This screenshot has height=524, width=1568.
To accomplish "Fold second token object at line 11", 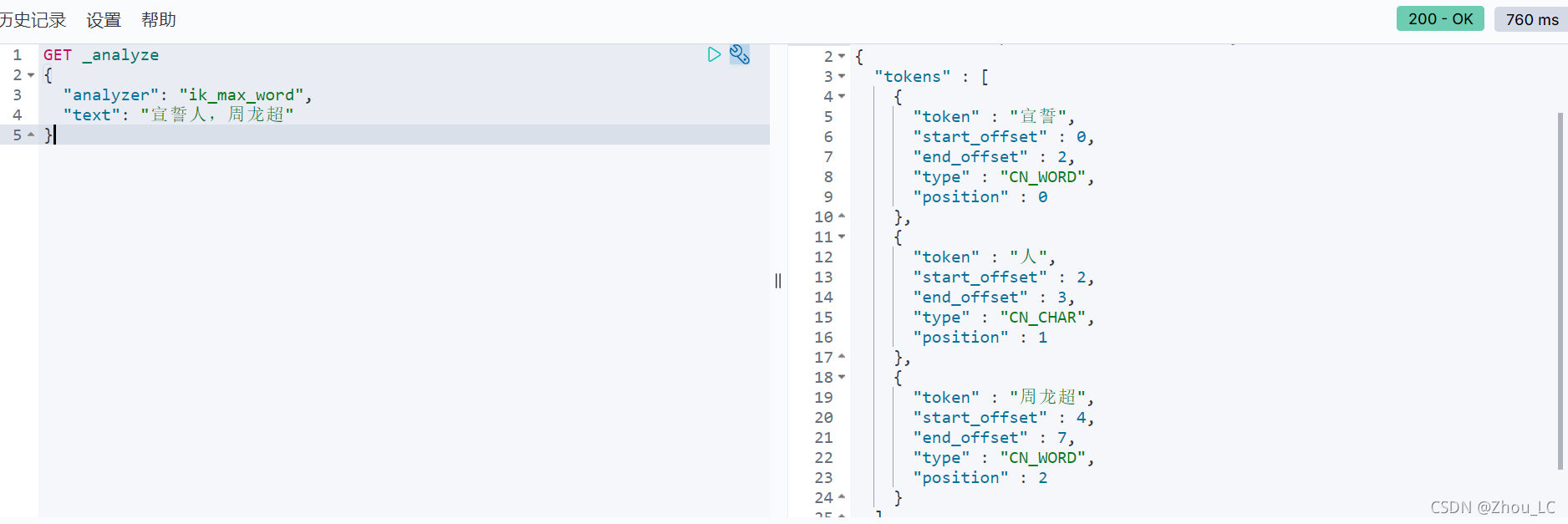I will [x=842, y=237].
